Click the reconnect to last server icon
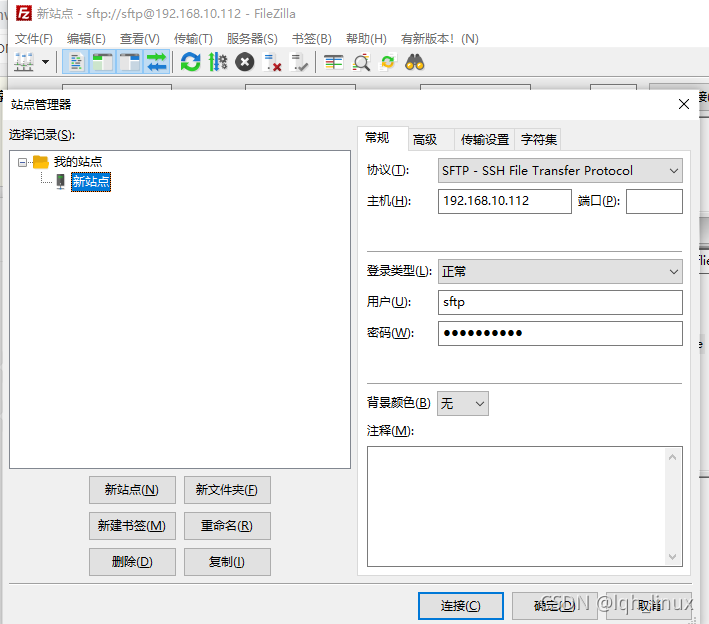Screen dimensions: 709x624 pyautogui.click(x=299, y=62)
